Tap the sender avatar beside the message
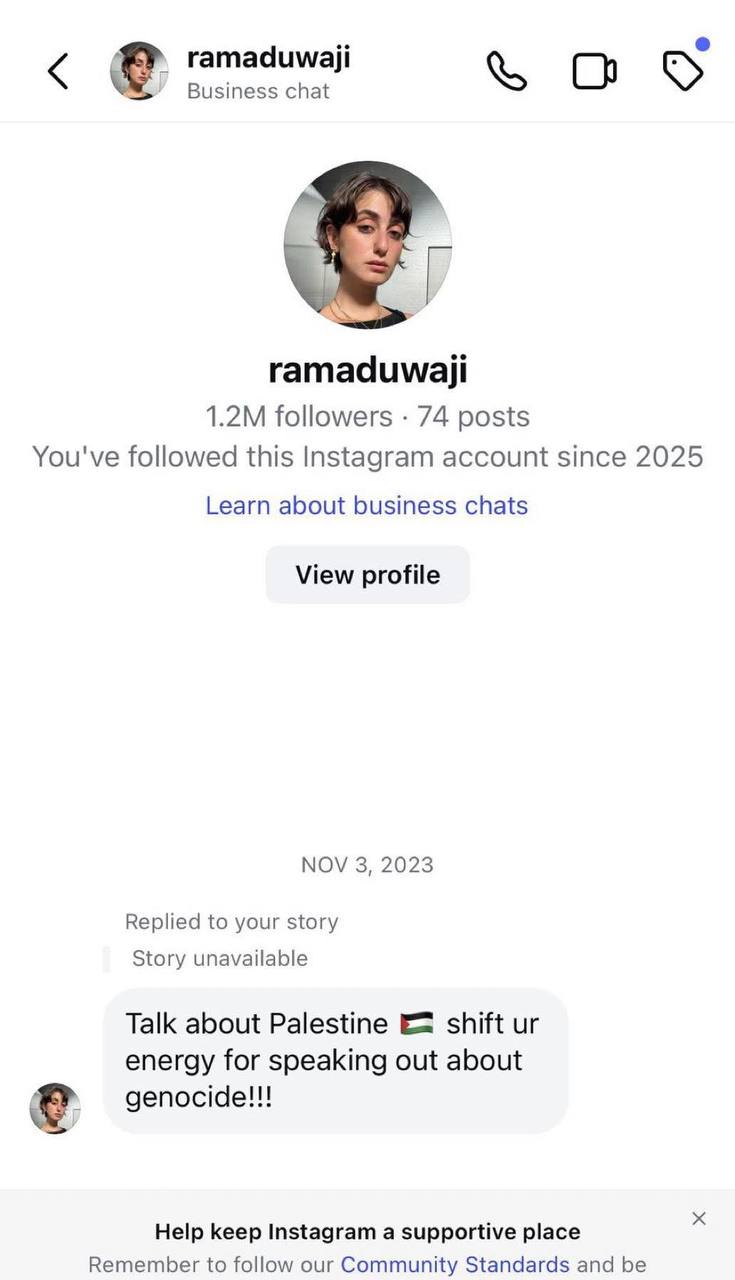Image resolution: width=735 pixels, height=1280 pixels. coord(55,1108)
